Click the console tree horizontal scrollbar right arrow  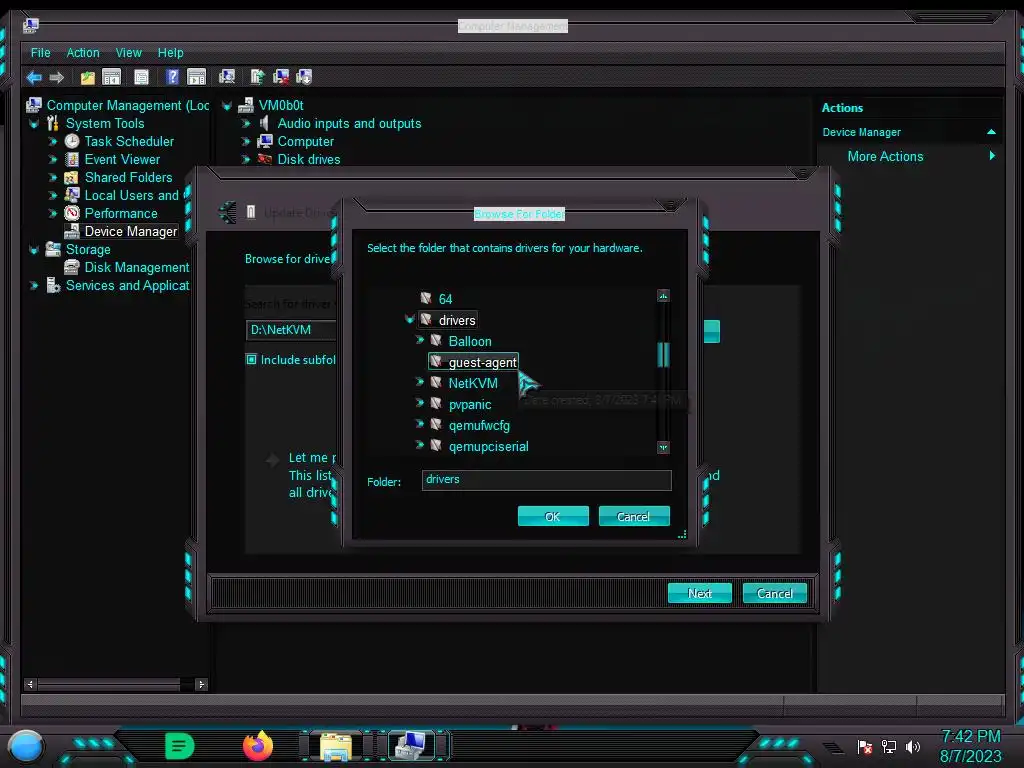pyautogui.click(x=201, y=684)
